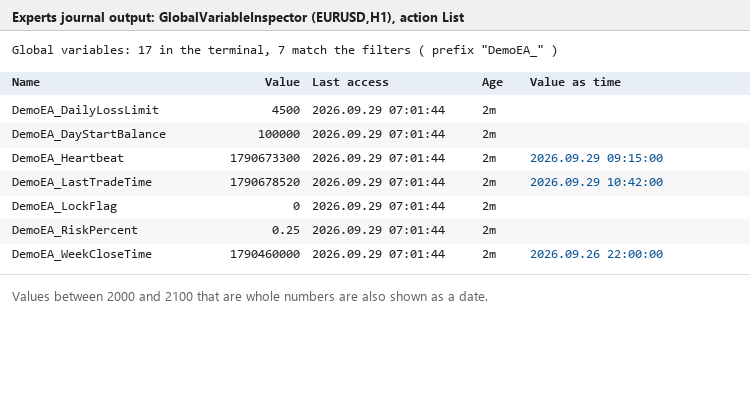The image size is (750, 394).
Task: Click the Experts journal output title
Action: coord(238,18)
